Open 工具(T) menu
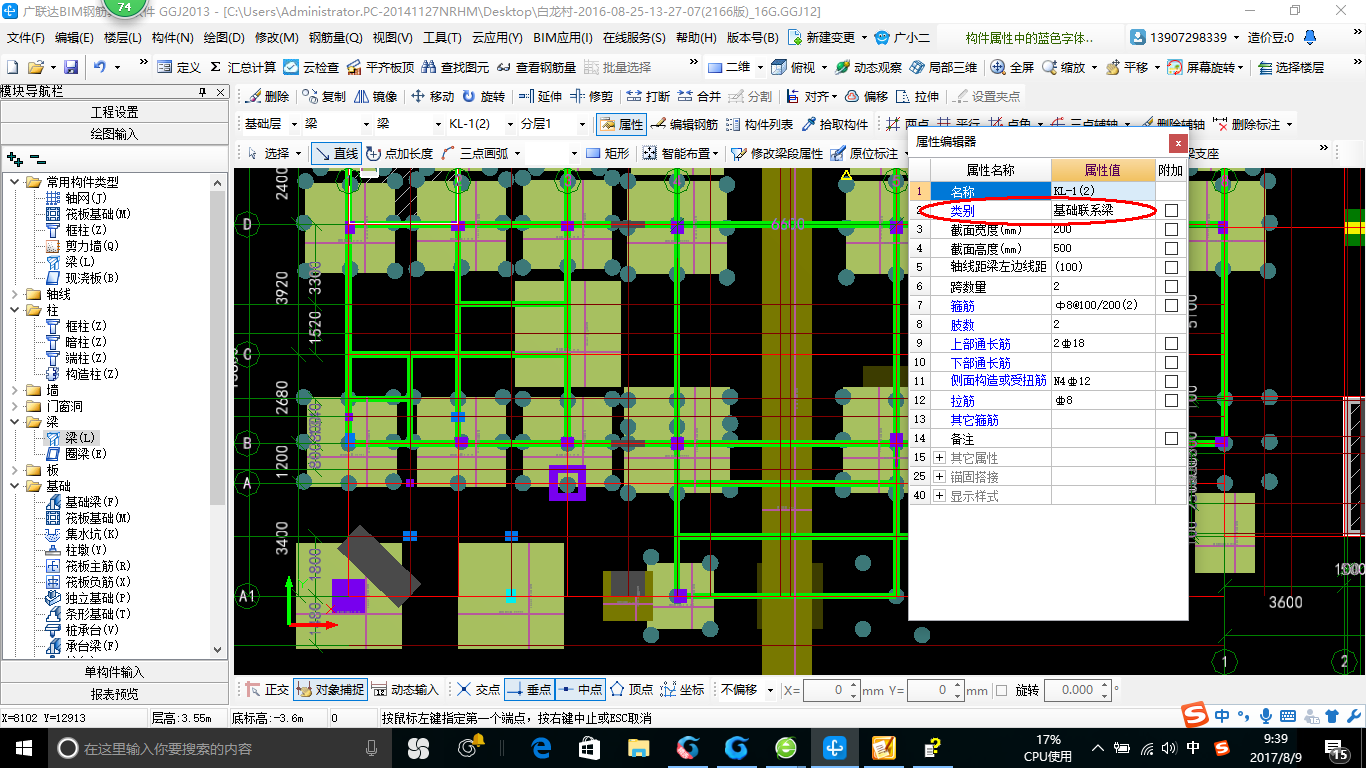The height and width of the screenshot is (768, 1366). (442, 38)
